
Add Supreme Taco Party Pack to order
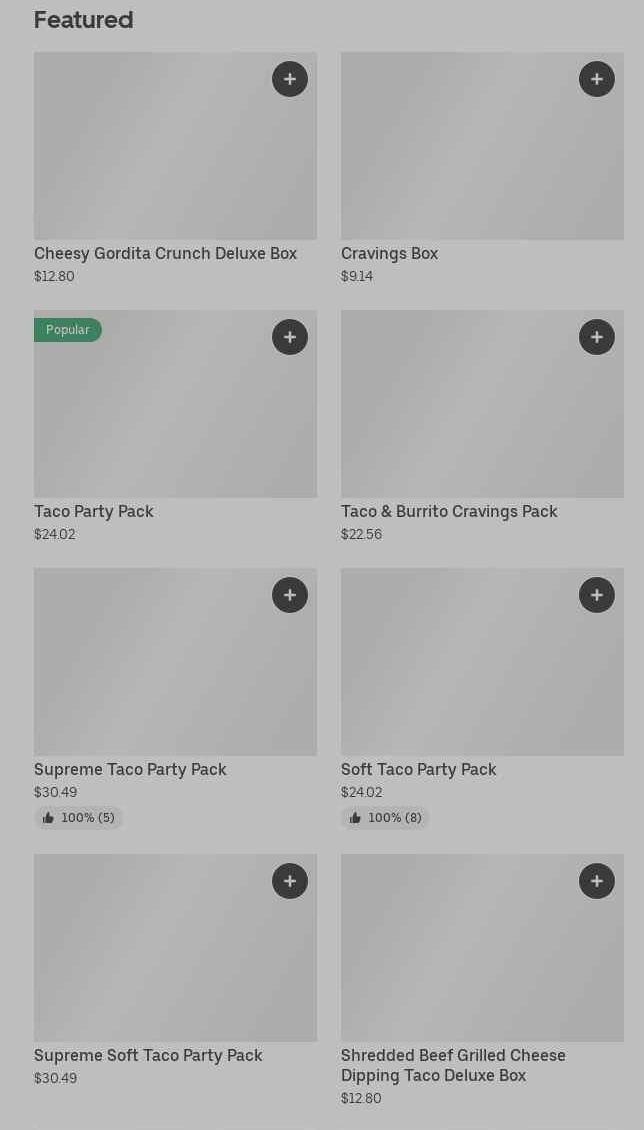click(x=290, y=595)
